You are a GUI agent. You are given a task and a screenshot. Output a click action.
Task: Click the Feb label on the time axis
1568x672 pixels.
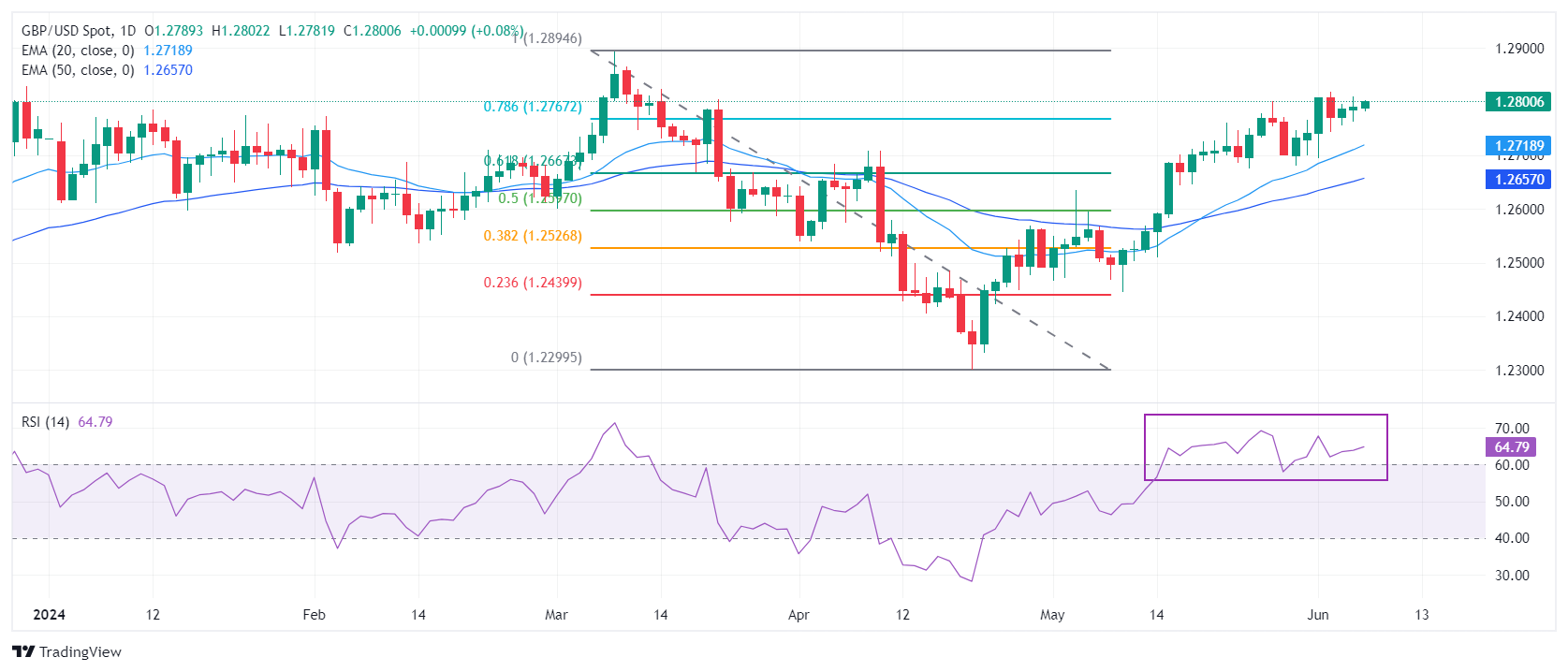point(315,615)
